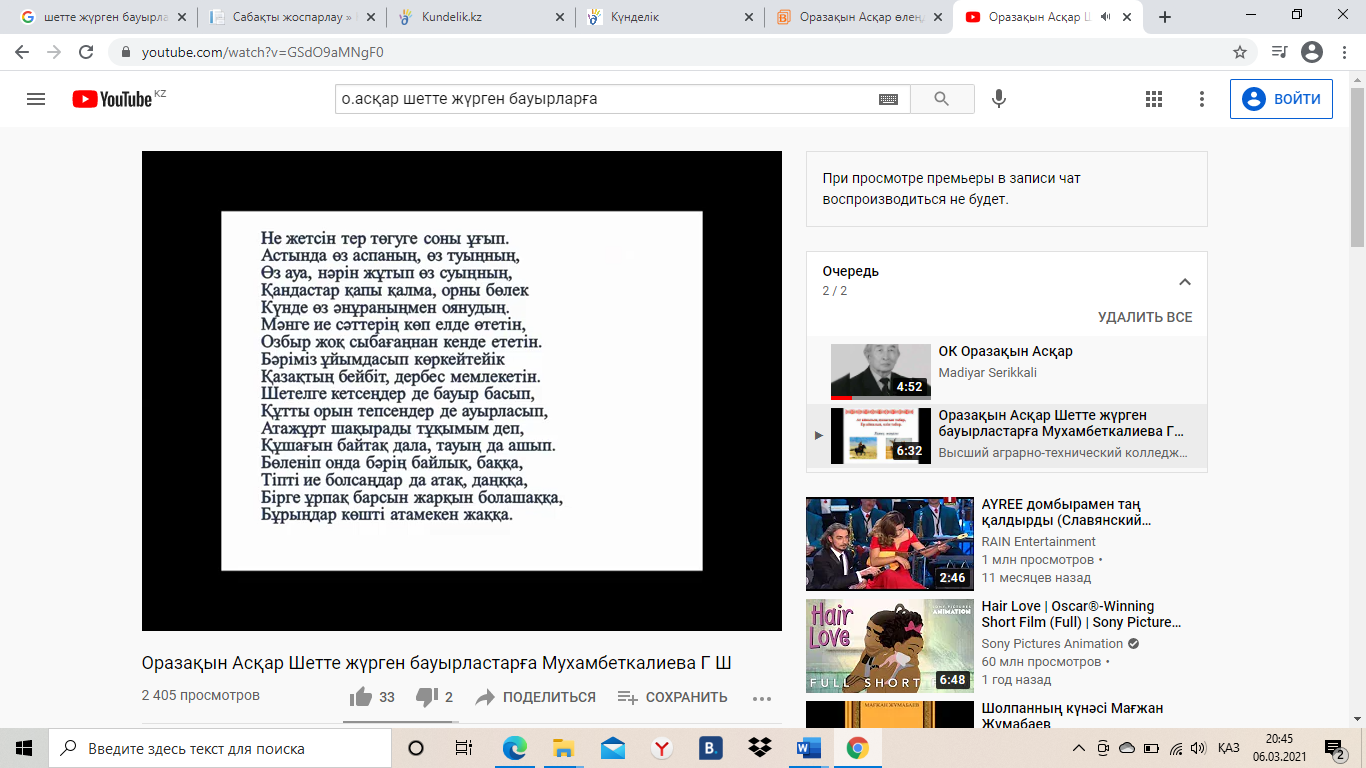Screen dimensions: 1366x768
Task: Open the YouTube apps grid
Action: 1154,99
